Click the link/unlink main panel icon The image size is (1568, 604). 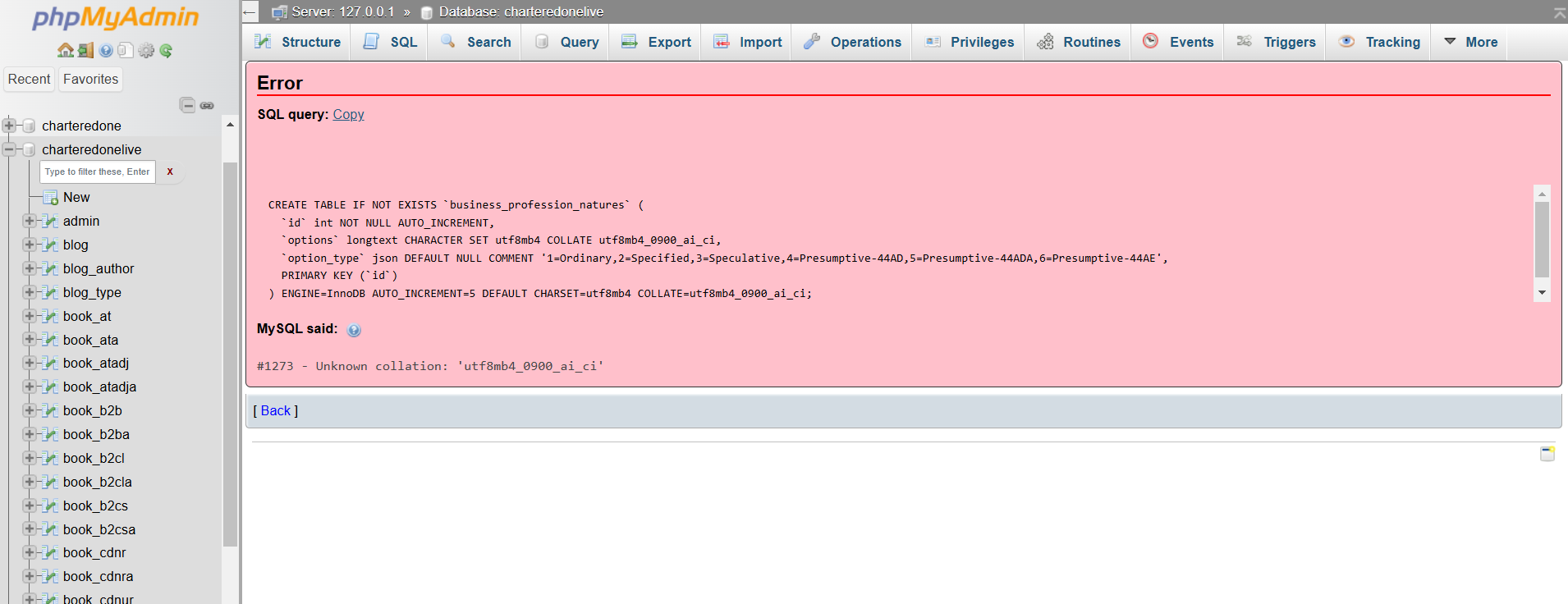click(207, 105)
